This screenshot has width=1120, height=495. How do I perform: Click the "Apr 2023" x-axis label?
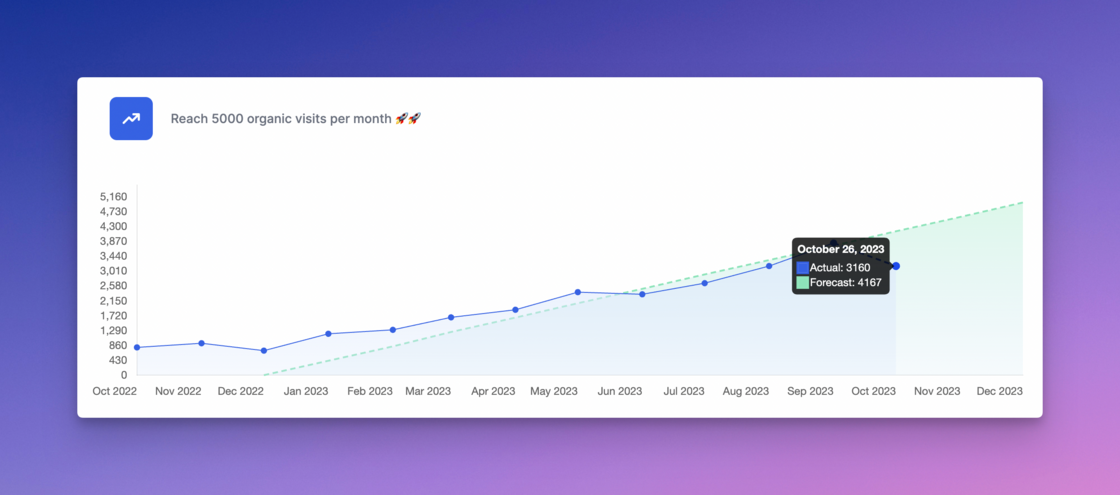(493, 391)
